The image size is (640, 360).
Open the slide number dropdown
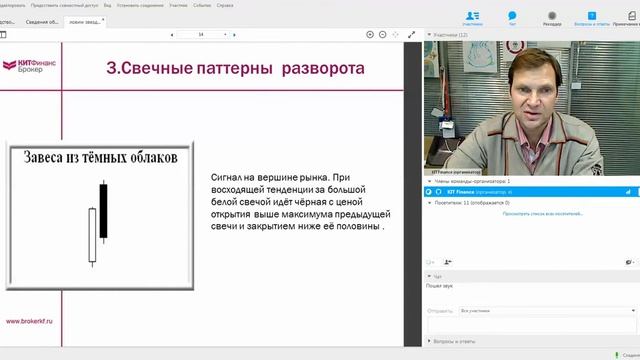click(x=225, y=35)
